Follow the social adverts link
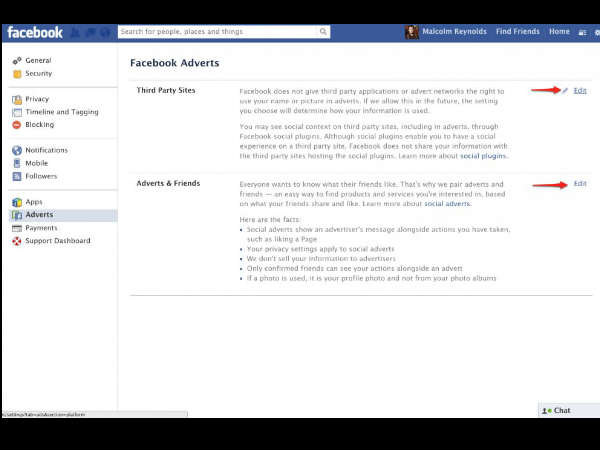600x450 pixels. 447,204
